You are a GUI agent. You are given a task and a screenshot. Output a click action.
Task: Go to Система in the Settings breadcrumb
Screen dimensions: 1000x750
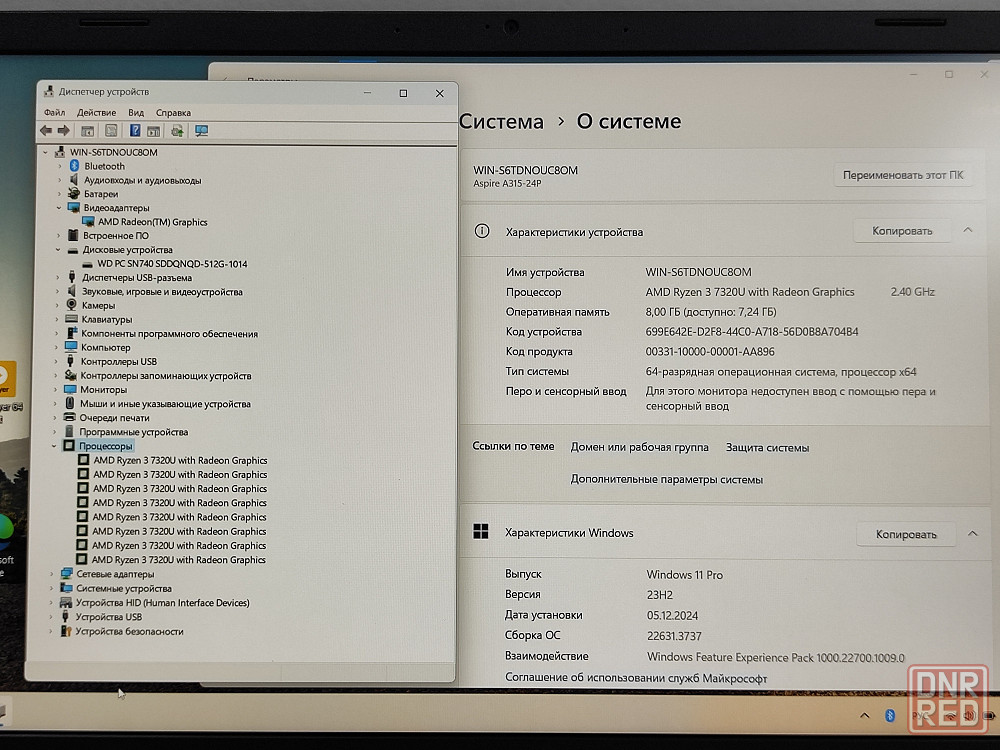(501, 121)
